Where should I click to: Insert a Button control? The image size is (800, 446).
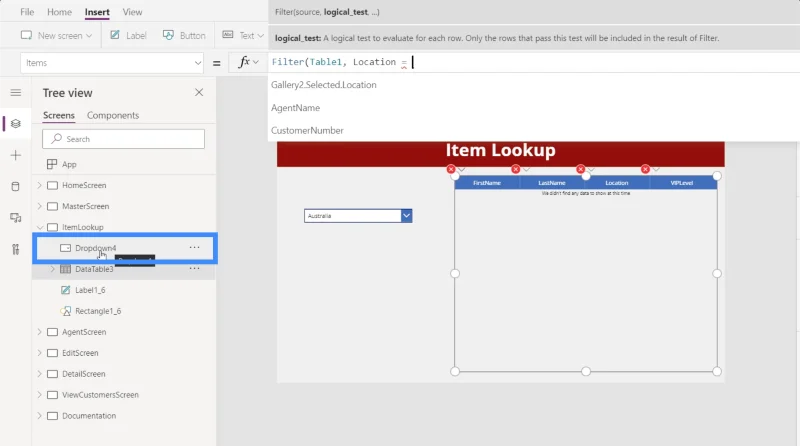(184, 35)
